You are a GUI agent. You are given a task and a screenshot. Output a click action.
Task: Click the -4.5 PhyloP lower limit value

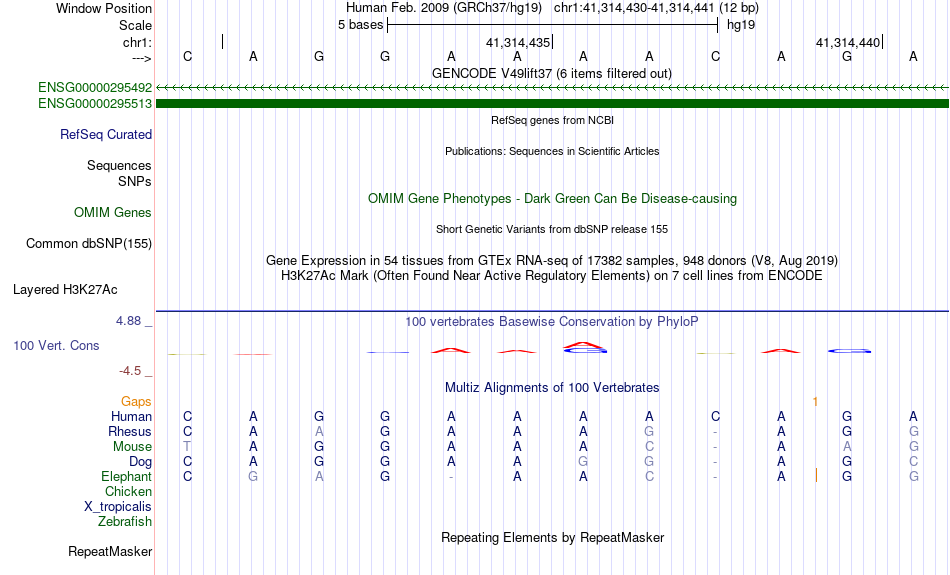point(130,371)
